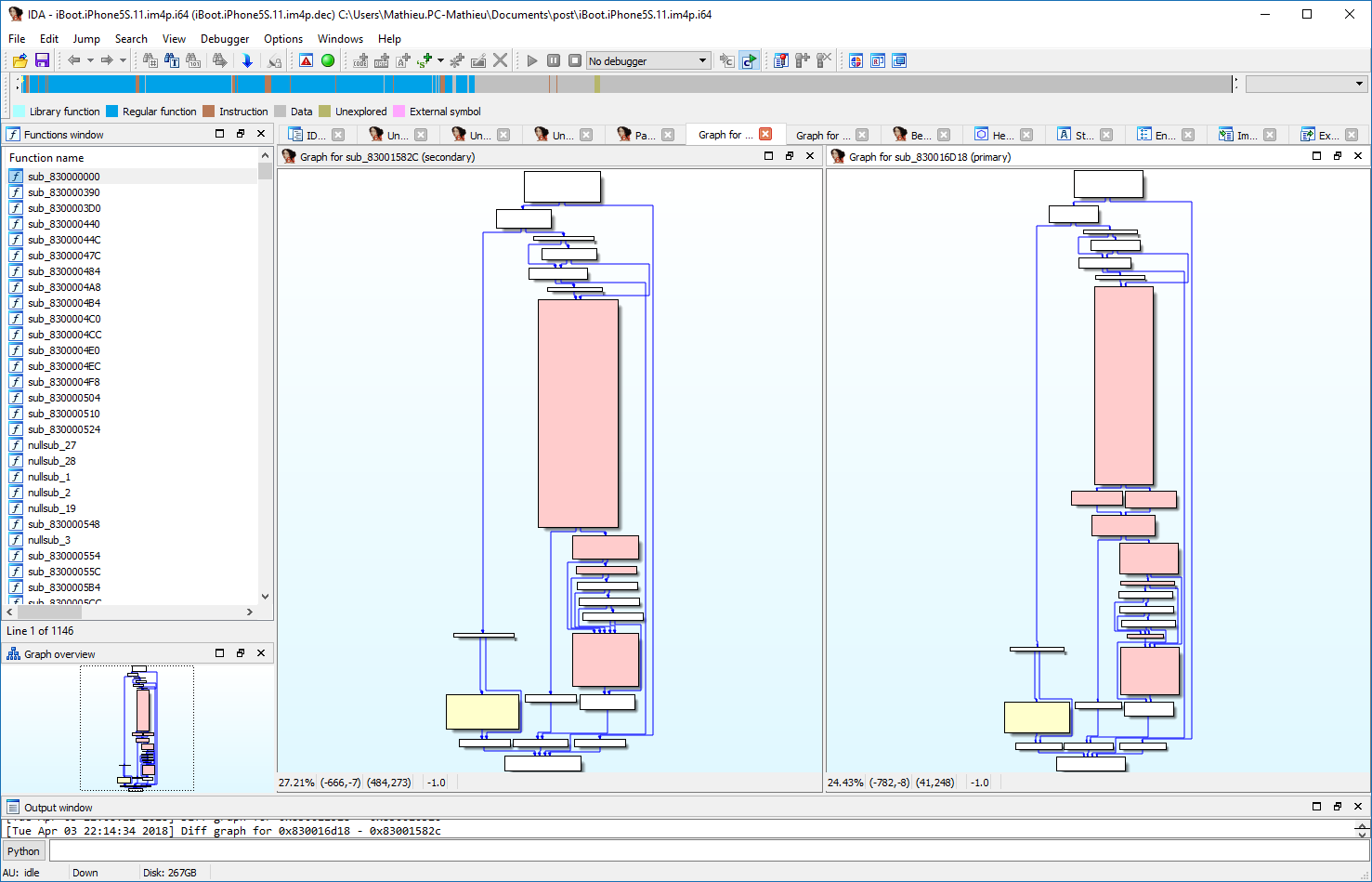The image size is (1372, 882).
Task: Click the large X delete toolbar icon
Action: click(x=501, y=60)
